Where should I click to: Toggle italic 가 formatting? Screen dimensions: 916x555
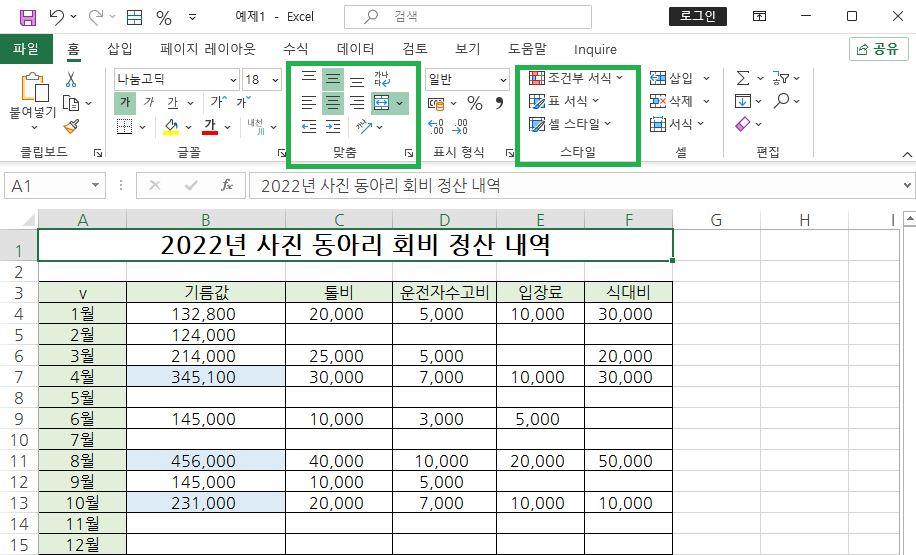(x=149, y=103)
